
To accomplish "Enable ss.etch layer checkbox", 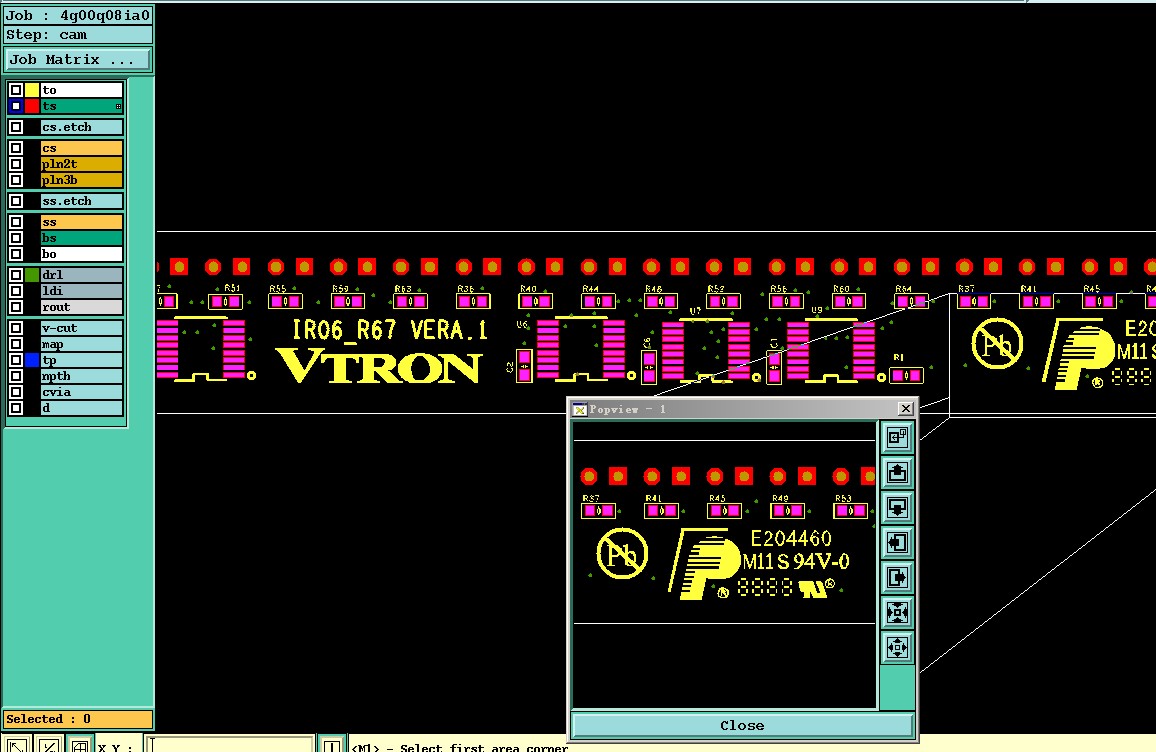I will coord(16,201).
